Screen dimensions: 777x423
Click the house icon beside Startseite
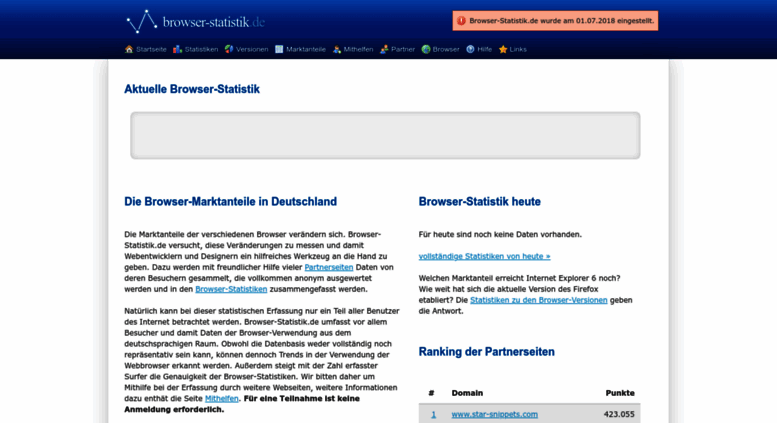pyautogui.click(x=129, y=49)
